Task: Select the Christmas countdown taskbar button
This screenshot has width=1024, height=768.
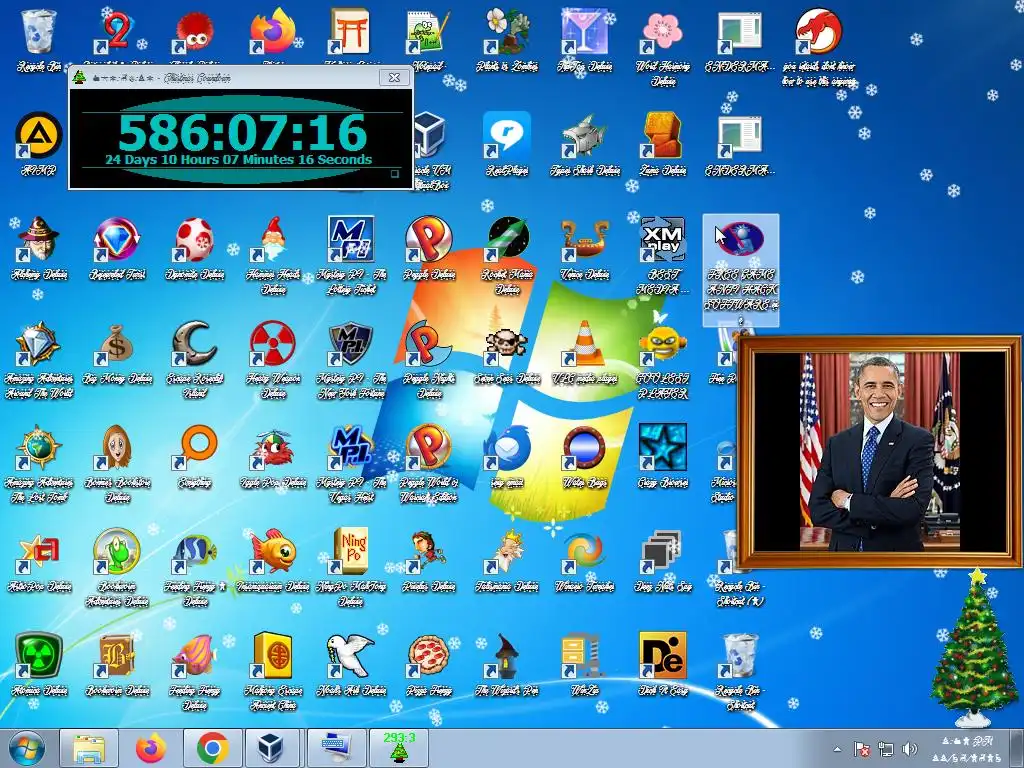Action: coord(398,749)
